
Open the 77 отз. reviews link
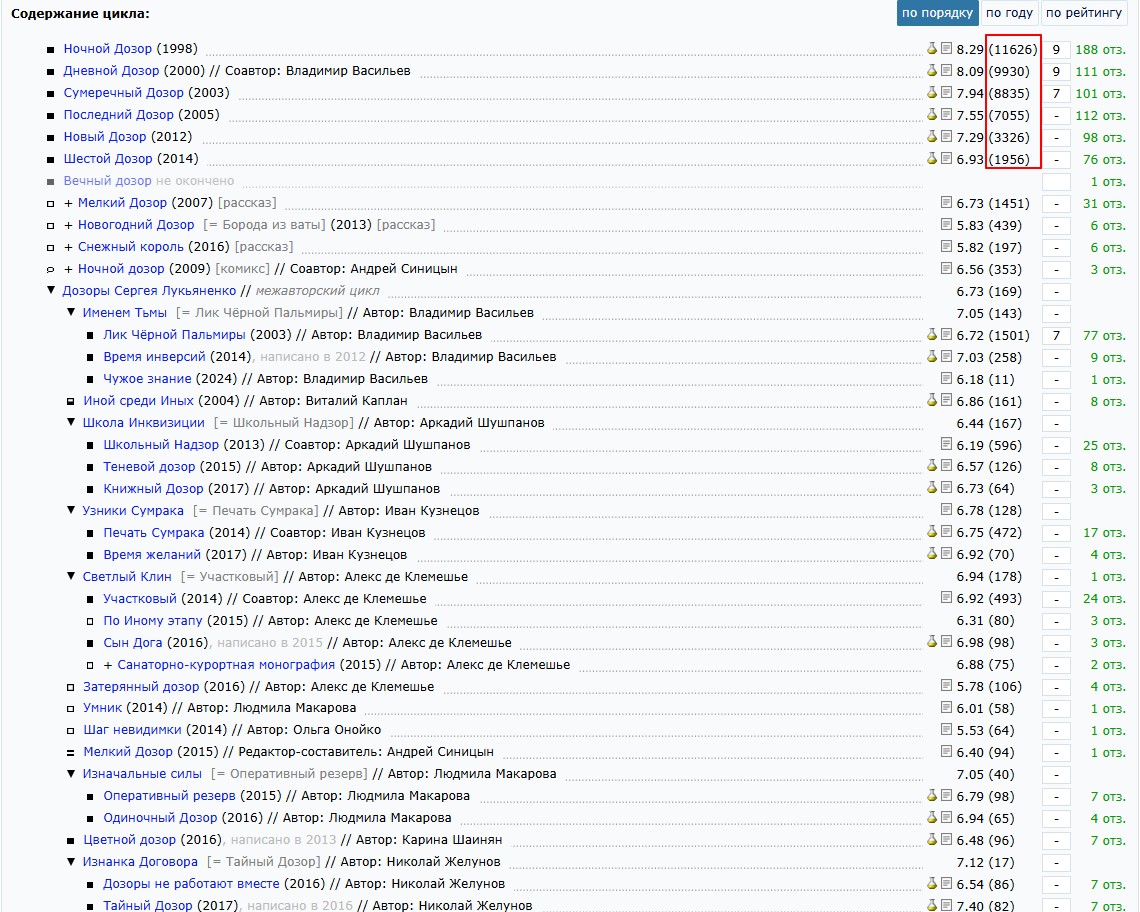coord(1104,335)
